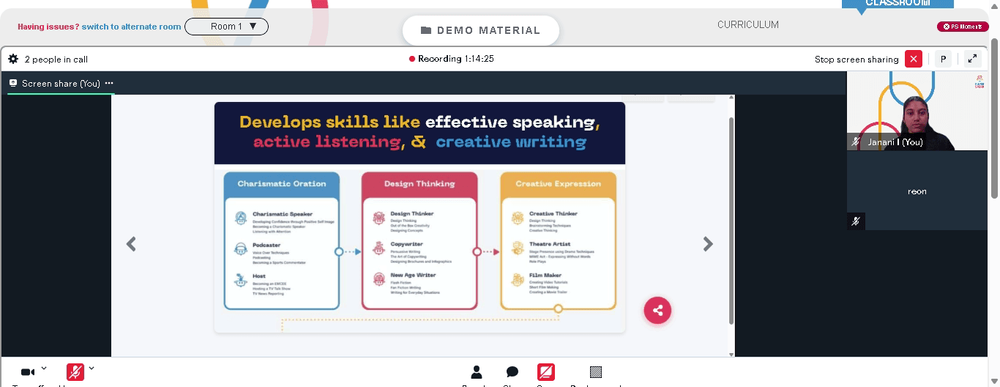Click the Recording 1:14:25 indicator
The image size is (1000, 387).
tap(452, 59)
